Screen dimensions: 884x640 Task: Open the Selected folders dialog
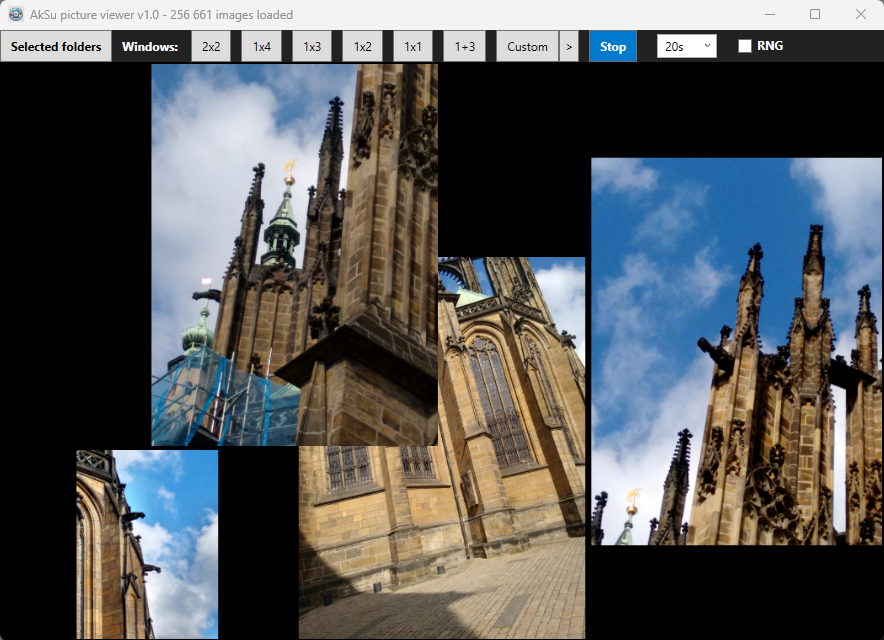point(56,47)
